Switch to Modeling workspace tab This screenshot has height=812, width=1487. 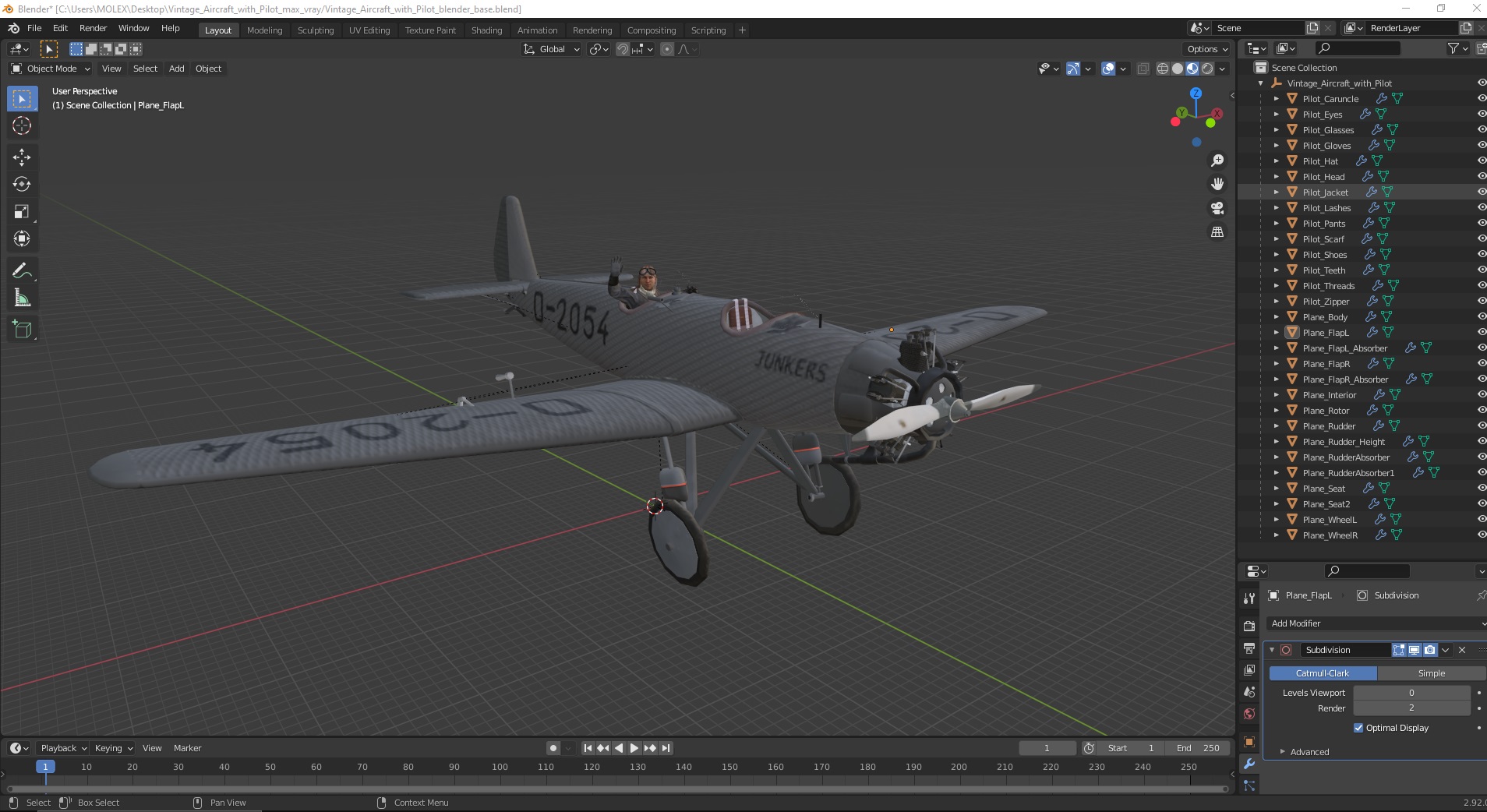pyautogui.click(x=264, y=30)
